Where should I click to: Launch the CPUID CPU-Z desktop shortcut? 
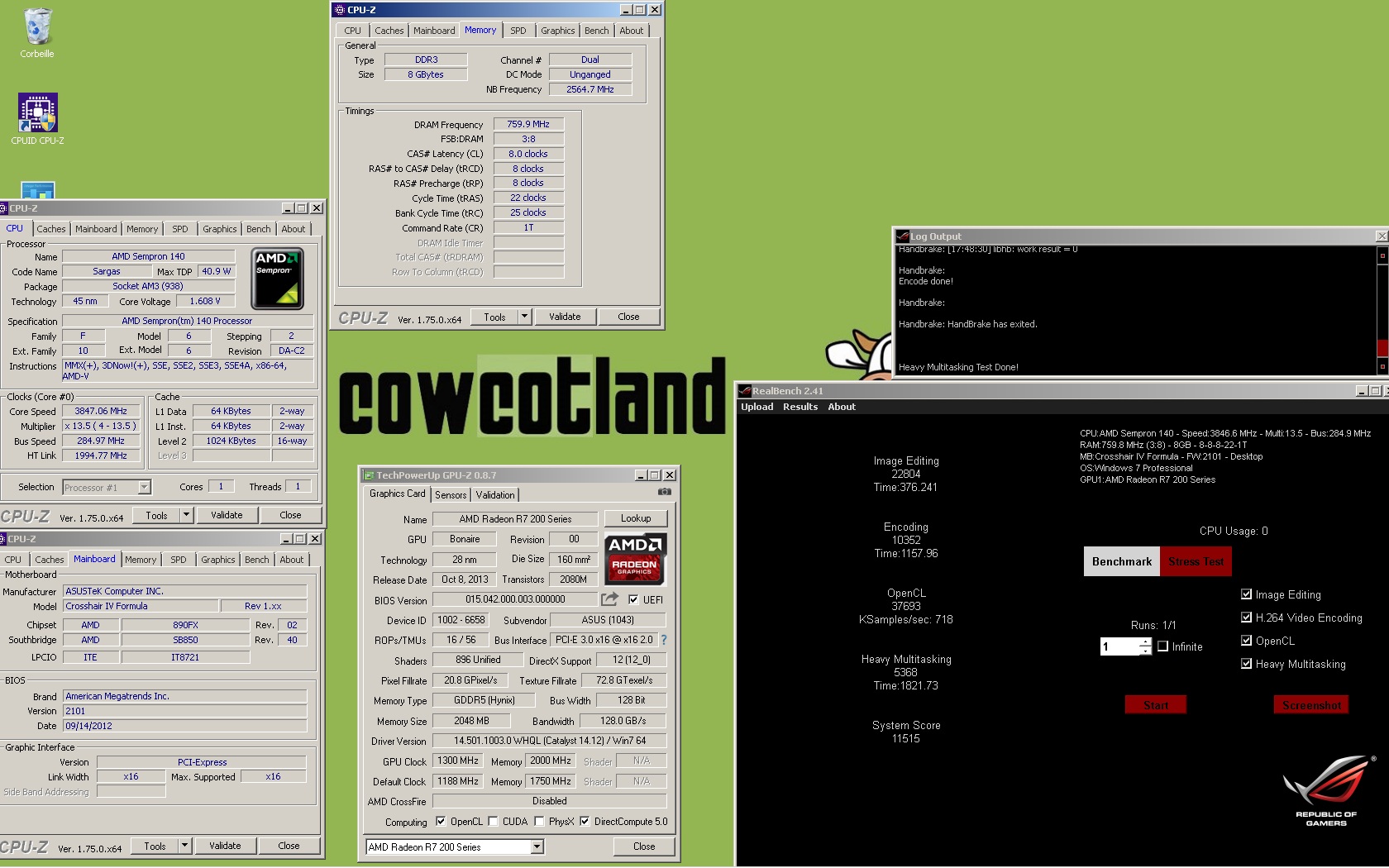[x=37, y=118]
